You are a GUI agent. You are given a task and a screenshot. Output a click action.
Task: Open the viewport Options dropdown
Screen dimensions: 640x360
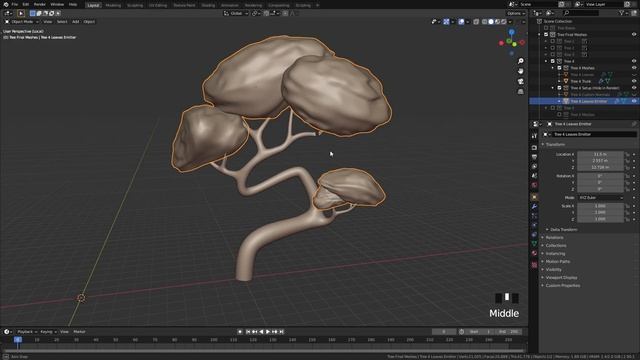pyautogui.click(x=516, y=13)
